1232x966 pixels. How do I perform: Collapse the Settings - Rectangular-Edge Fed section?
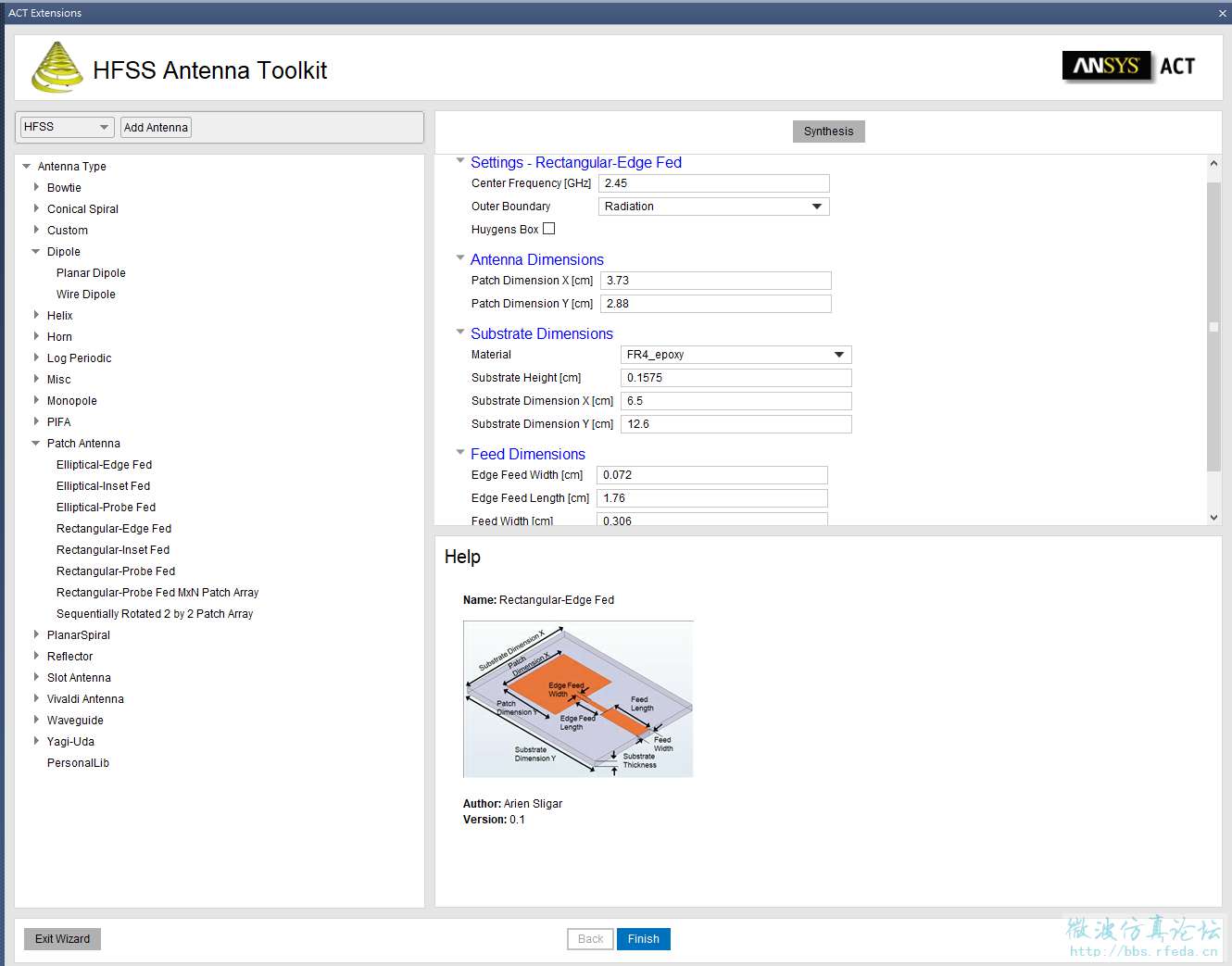tap(460, 161)
